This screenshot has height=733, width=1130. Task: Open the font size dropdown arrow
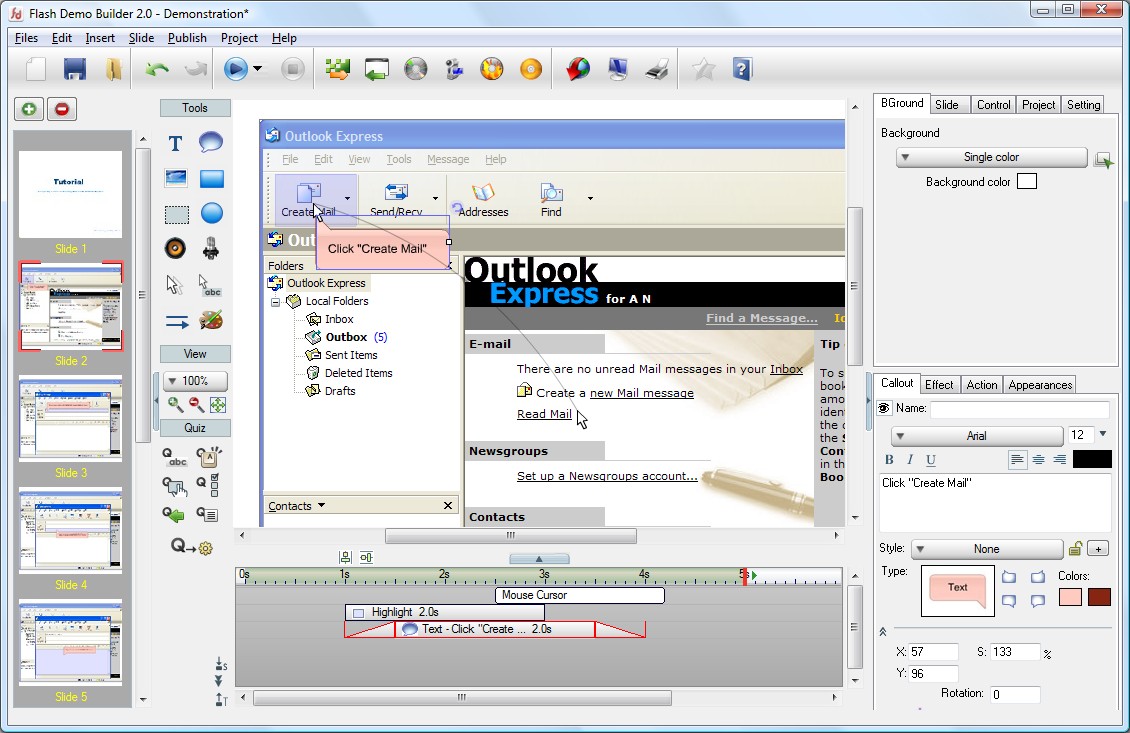click(1103, 434)
